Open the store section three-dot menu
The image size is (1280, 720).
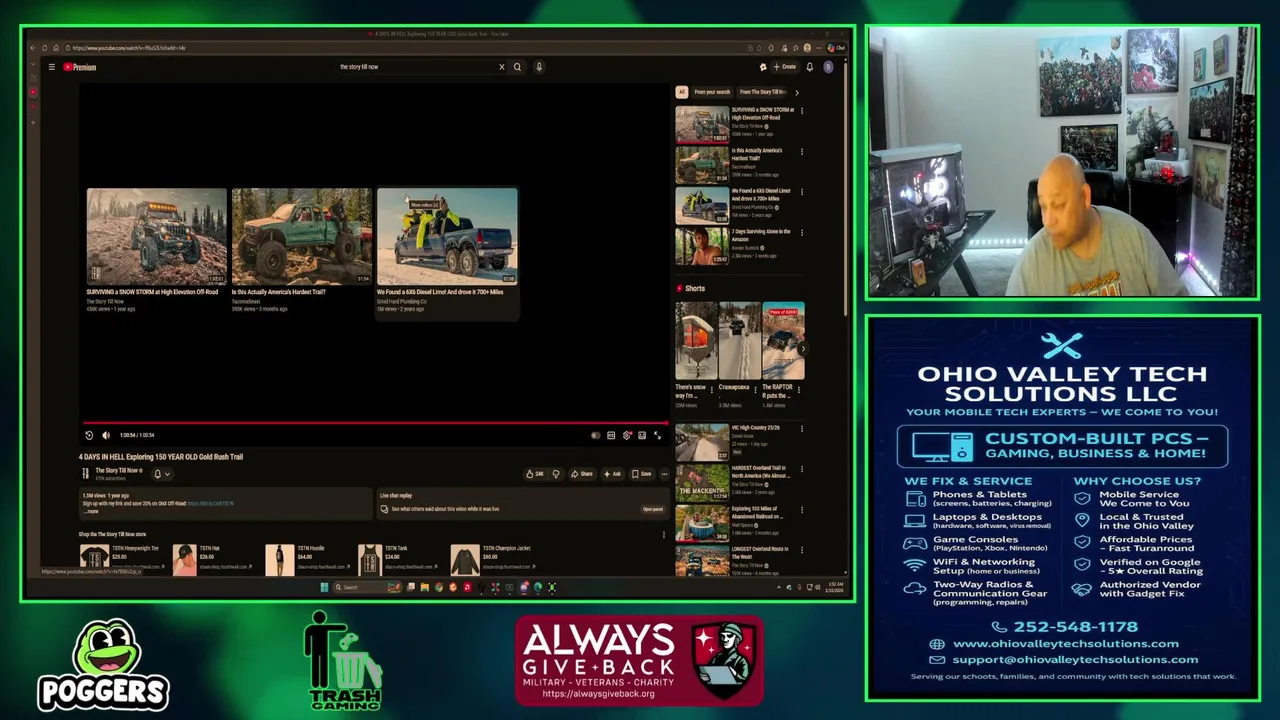point(663,534)
